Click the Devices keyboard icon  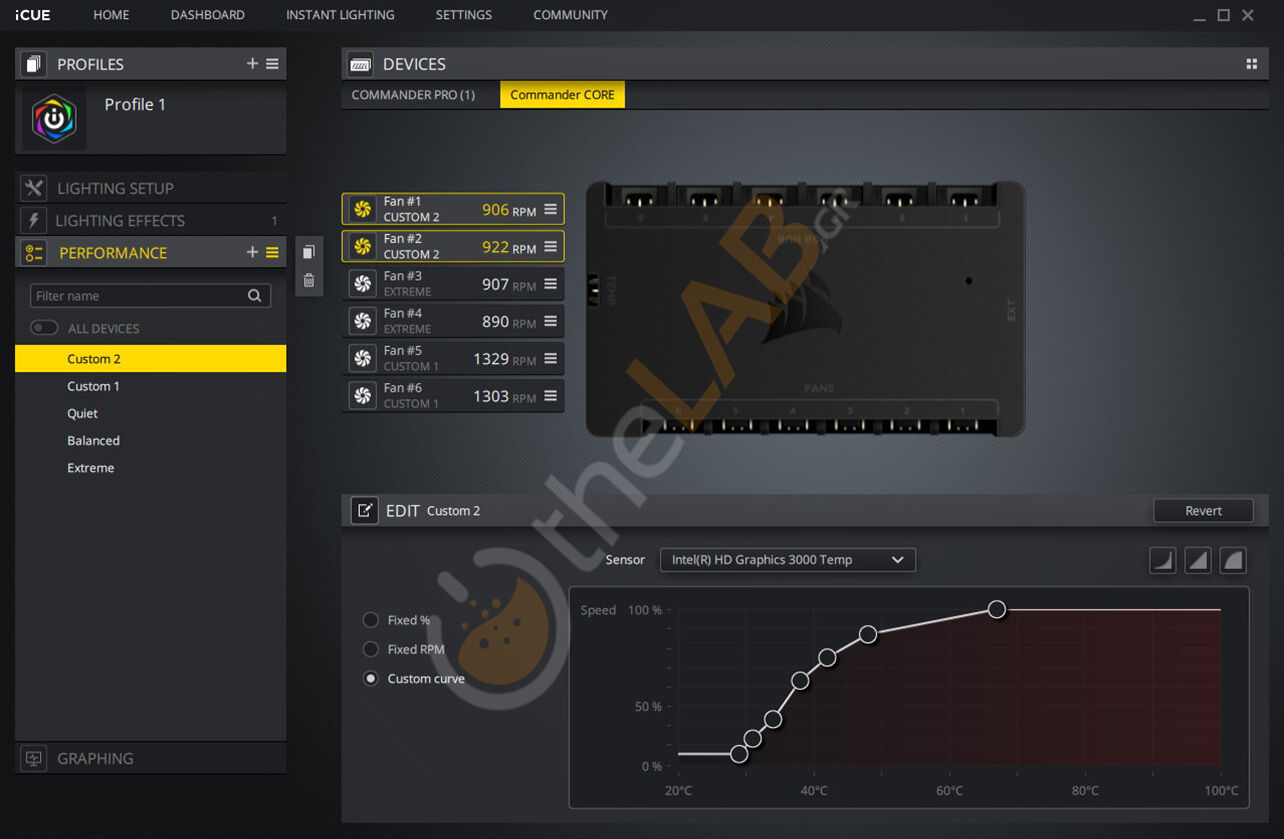point(360,64)
